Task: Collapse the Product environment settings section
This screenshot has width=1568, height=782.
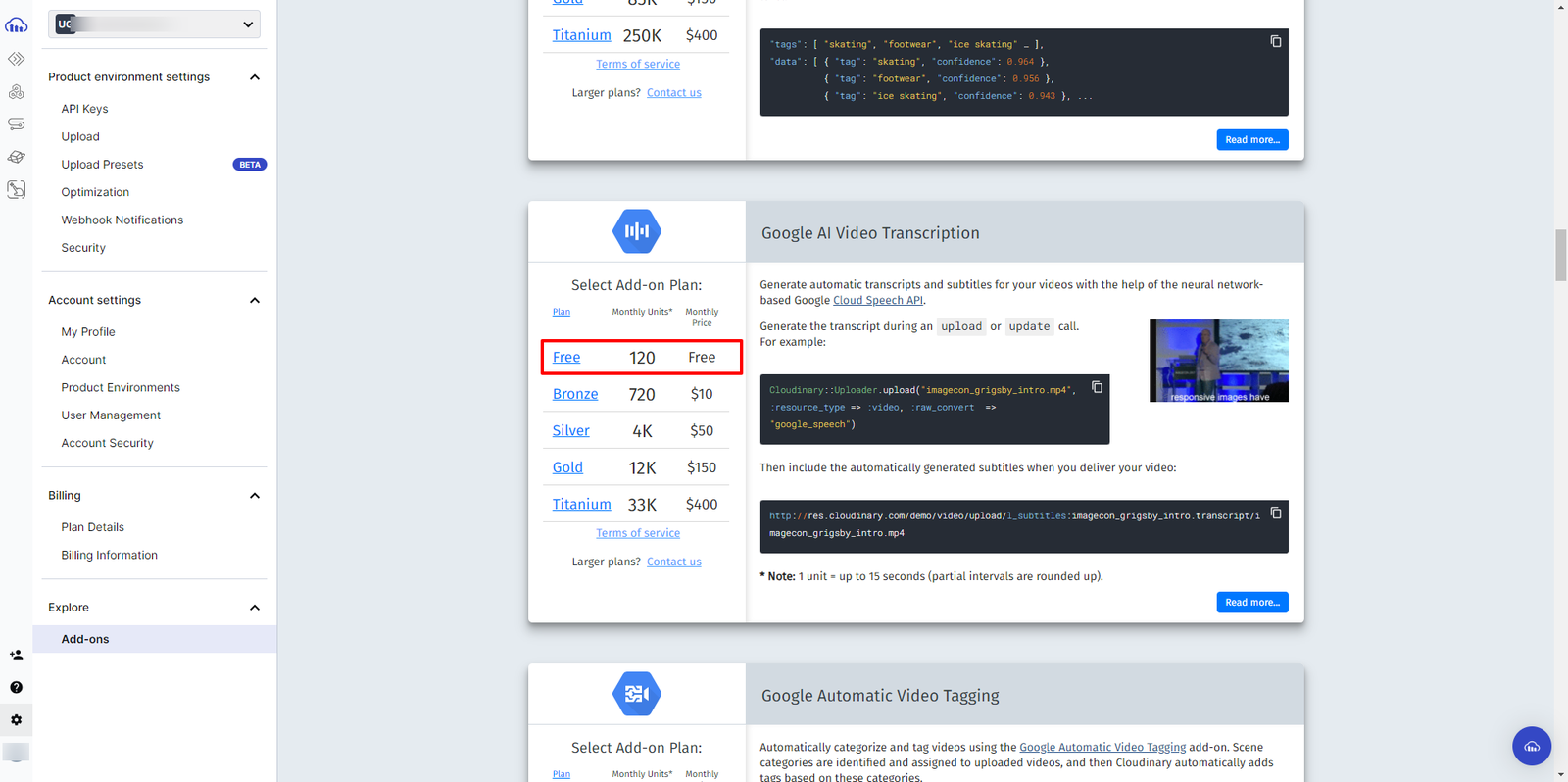Action: click(x=255, y=77)
